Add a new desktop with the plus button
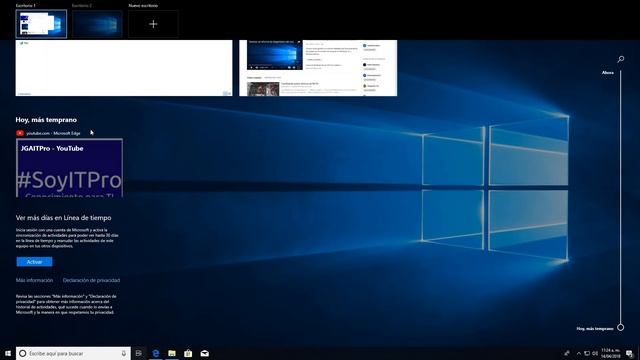The height and width of the screenshot is (360, 640). (153, 24)
